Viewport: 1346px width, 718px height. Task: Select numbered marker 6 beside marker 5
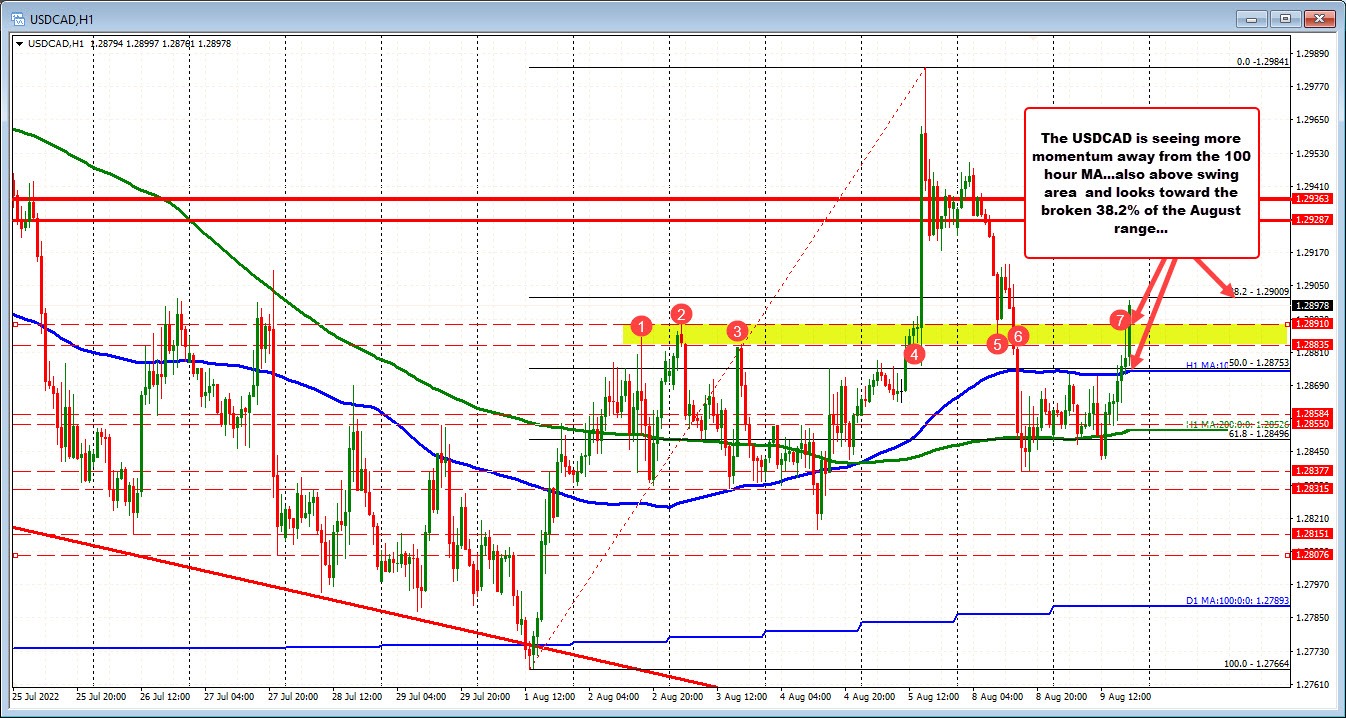(x=1018, y=337)
